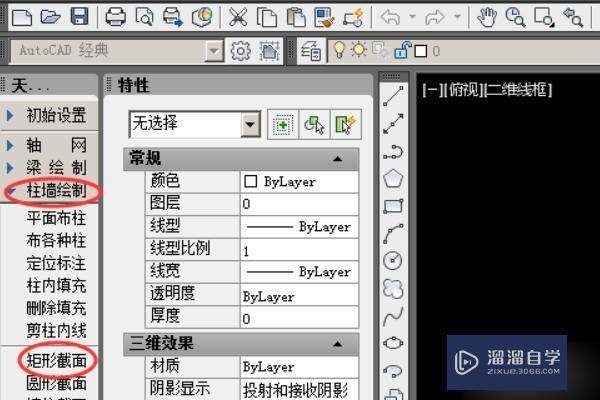This screenshot has width=600, height=400.
Task: Select the 平面布柱 command
Action: pos(56,219)
